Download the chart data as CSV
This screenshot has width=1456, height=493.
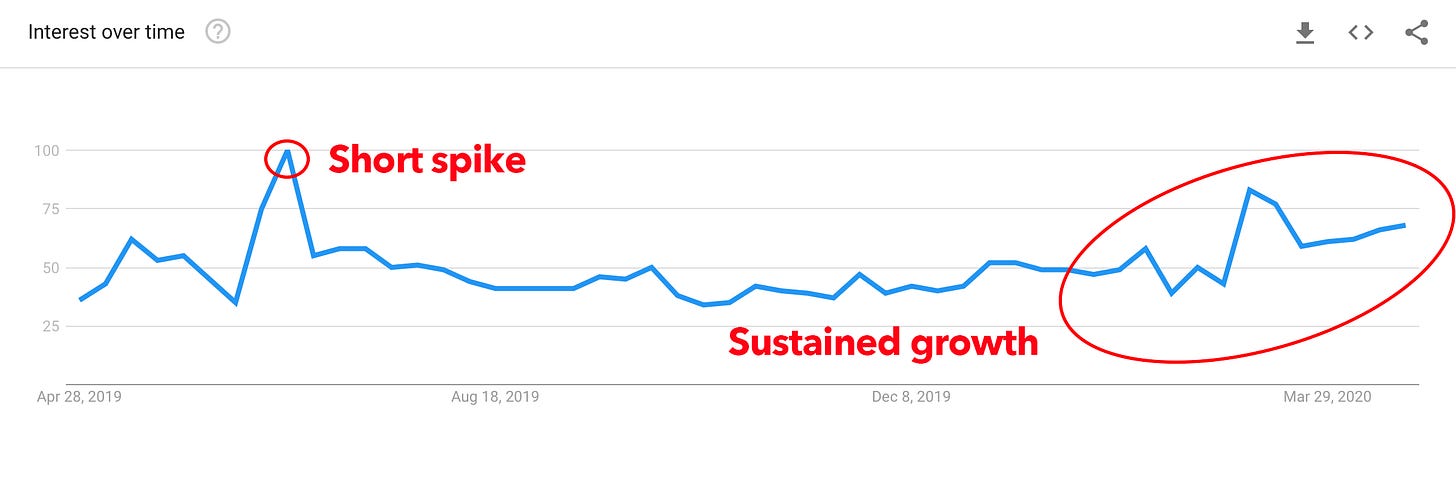[1304, 33]
